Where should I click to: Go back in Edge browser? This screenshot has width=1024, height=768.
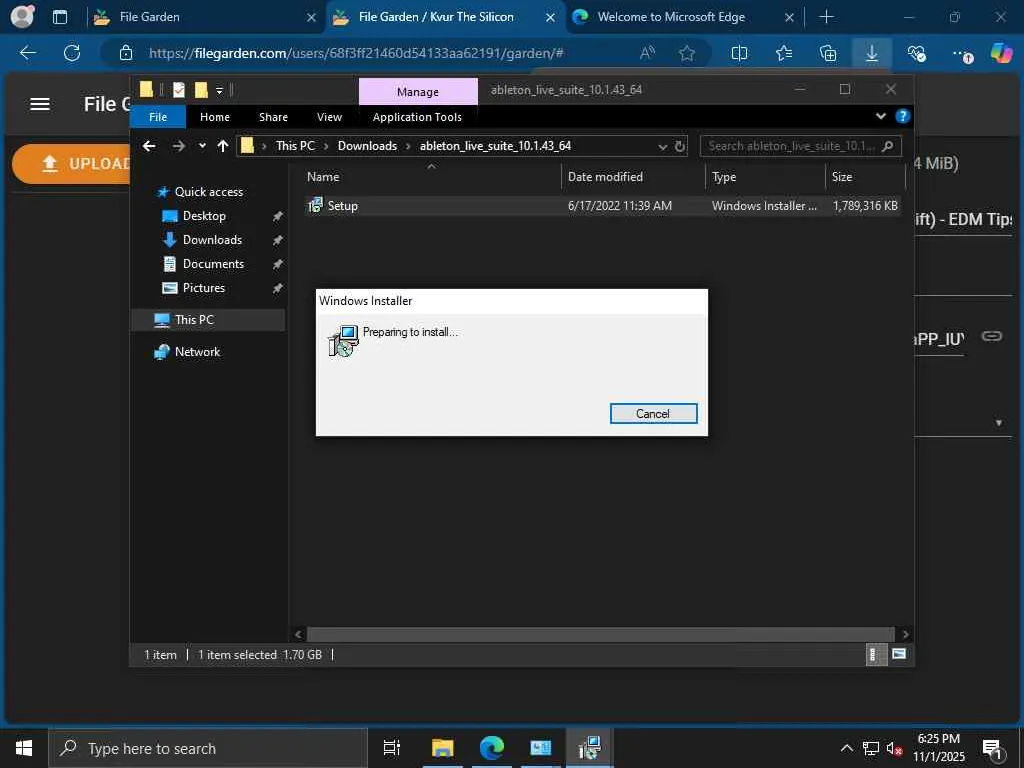28,53
